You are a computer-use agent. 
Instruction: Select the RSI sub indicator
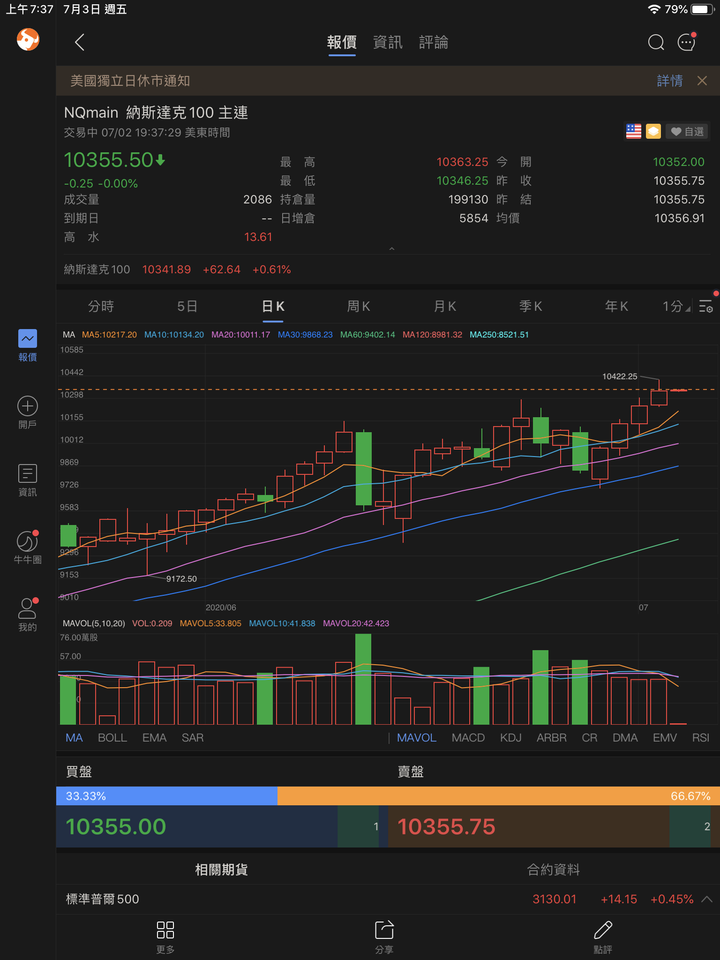pyautogui.click(x=700, y=738)
